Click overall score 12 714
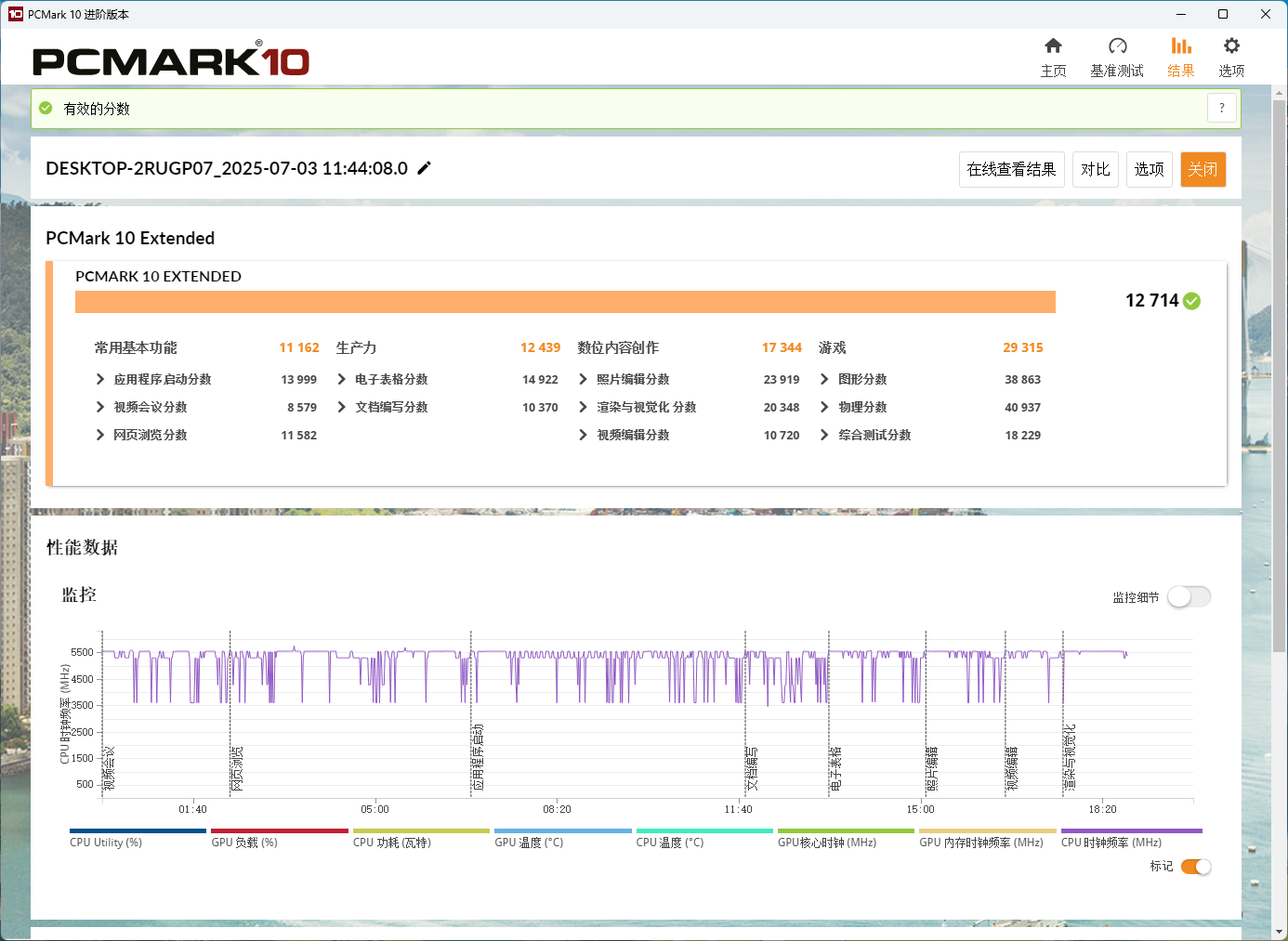 [x=1151, y=300]
